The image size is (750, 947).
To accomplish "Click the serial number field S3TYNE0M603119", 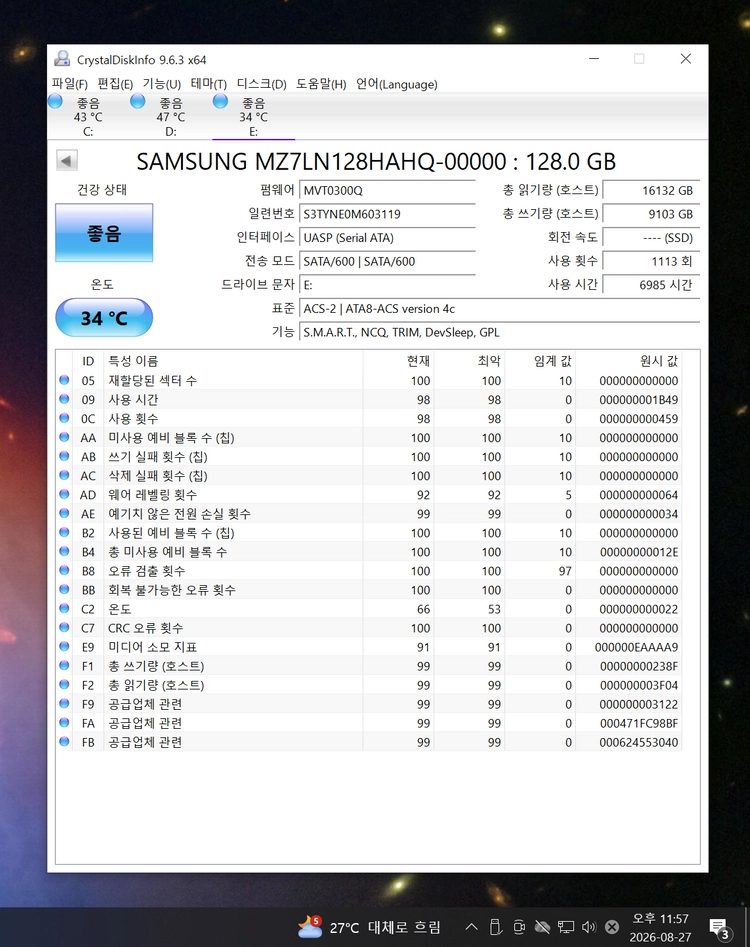I will pos(387,214).
